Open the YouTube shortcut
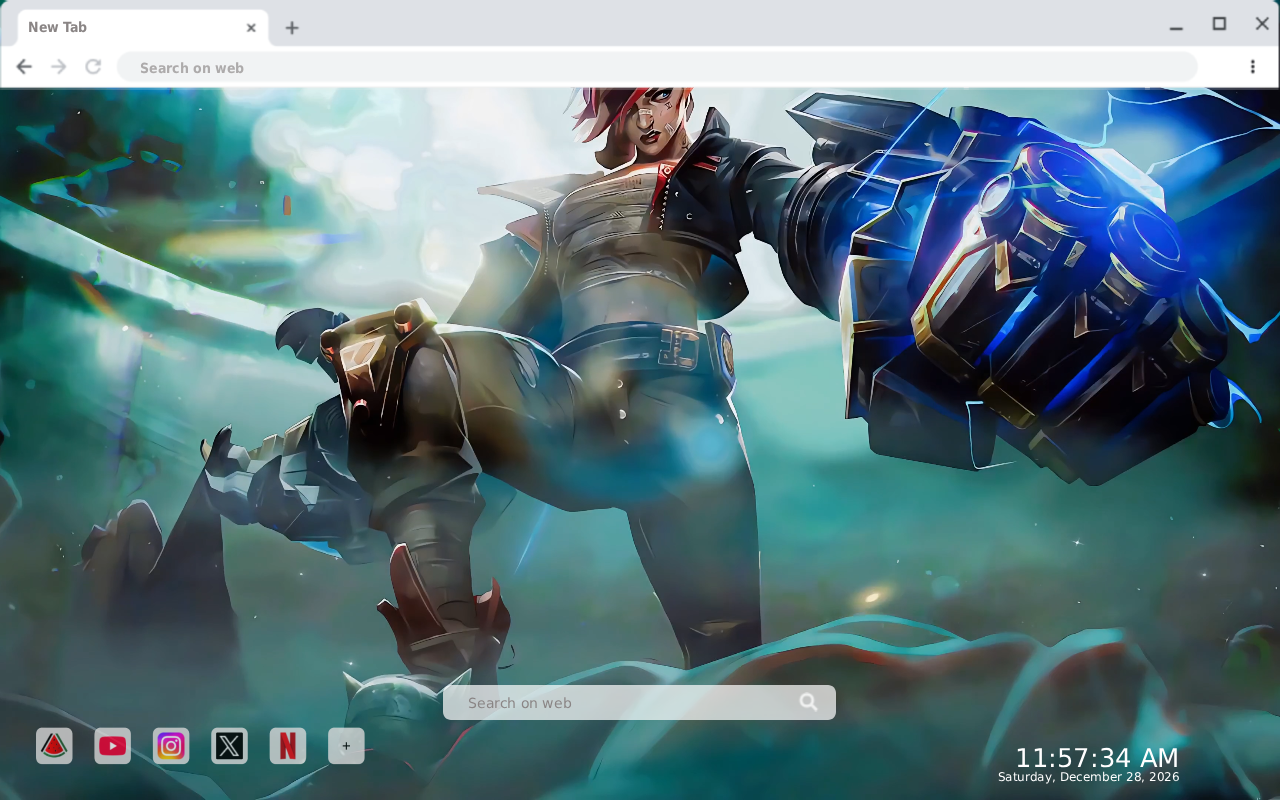The width and height of the screenshot is (1280, 800). coord(113,746)
